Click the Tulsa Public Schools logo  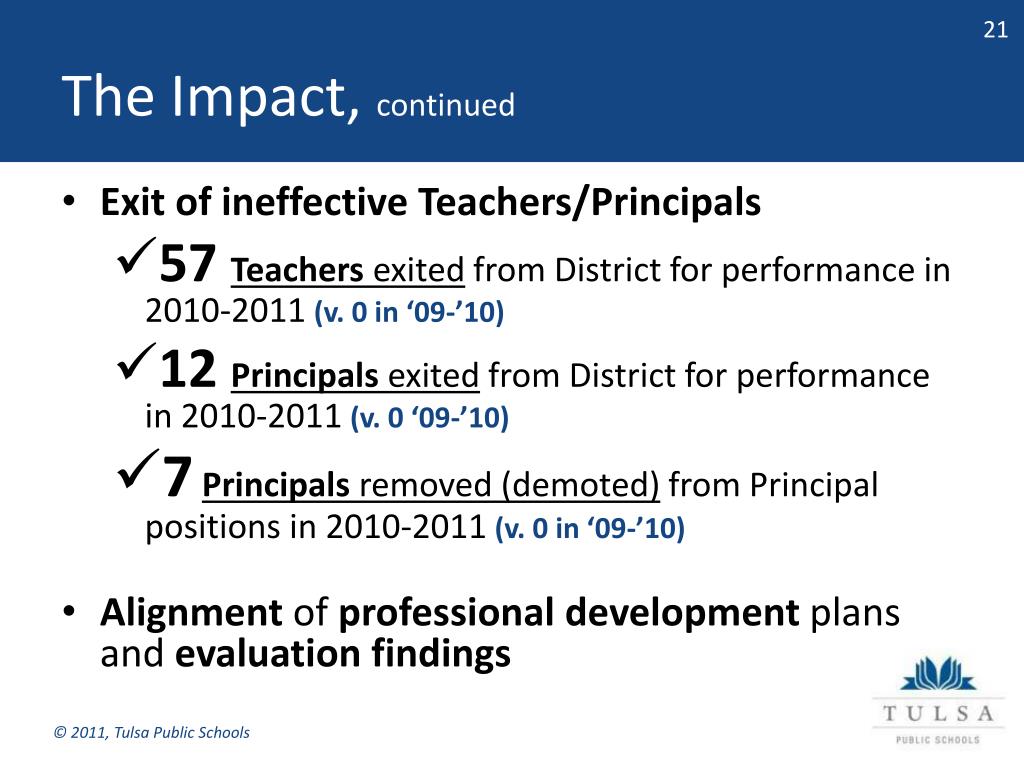tap(938, 700)
